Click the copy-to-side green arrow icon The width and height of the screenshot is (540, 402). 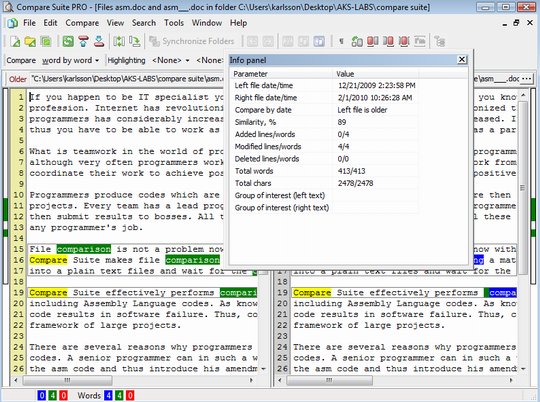(x=135, y=41)
